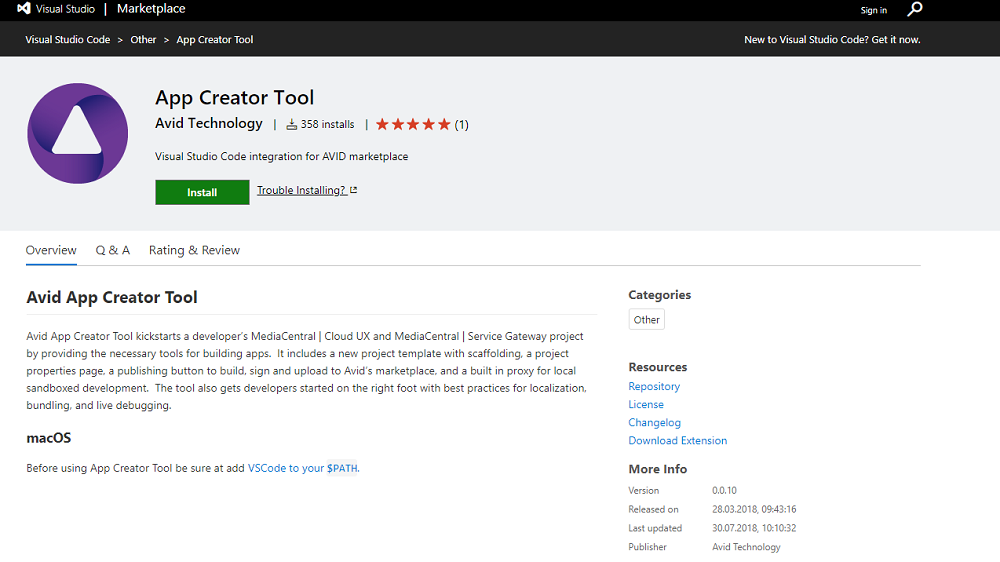The width and height of the screenshot is (1000, 562).
Task: Click the installs download icon
Action: point(292,125)
